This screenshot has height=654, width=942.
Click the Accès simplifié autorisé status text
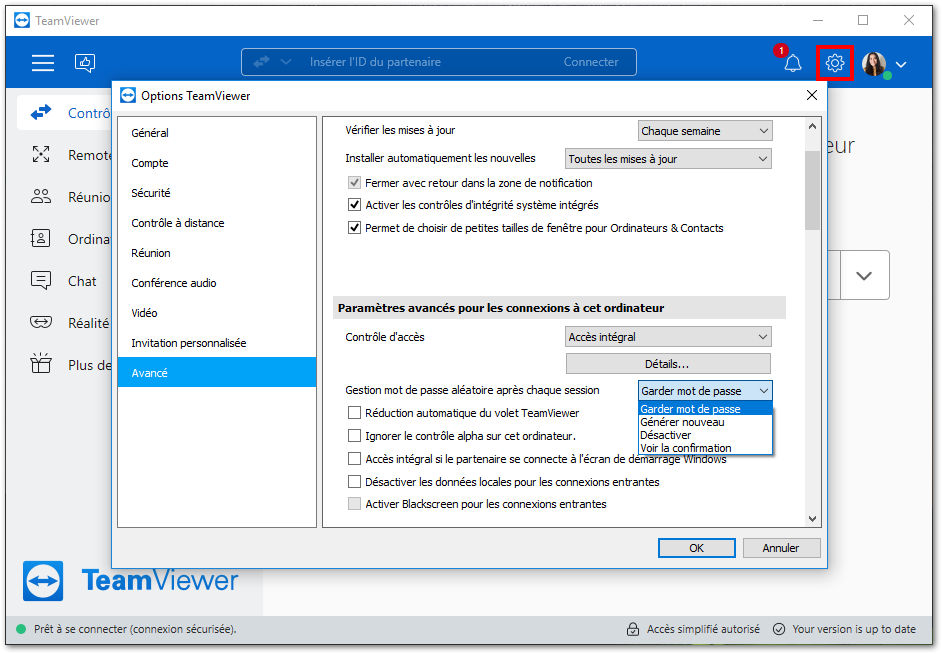703,629
